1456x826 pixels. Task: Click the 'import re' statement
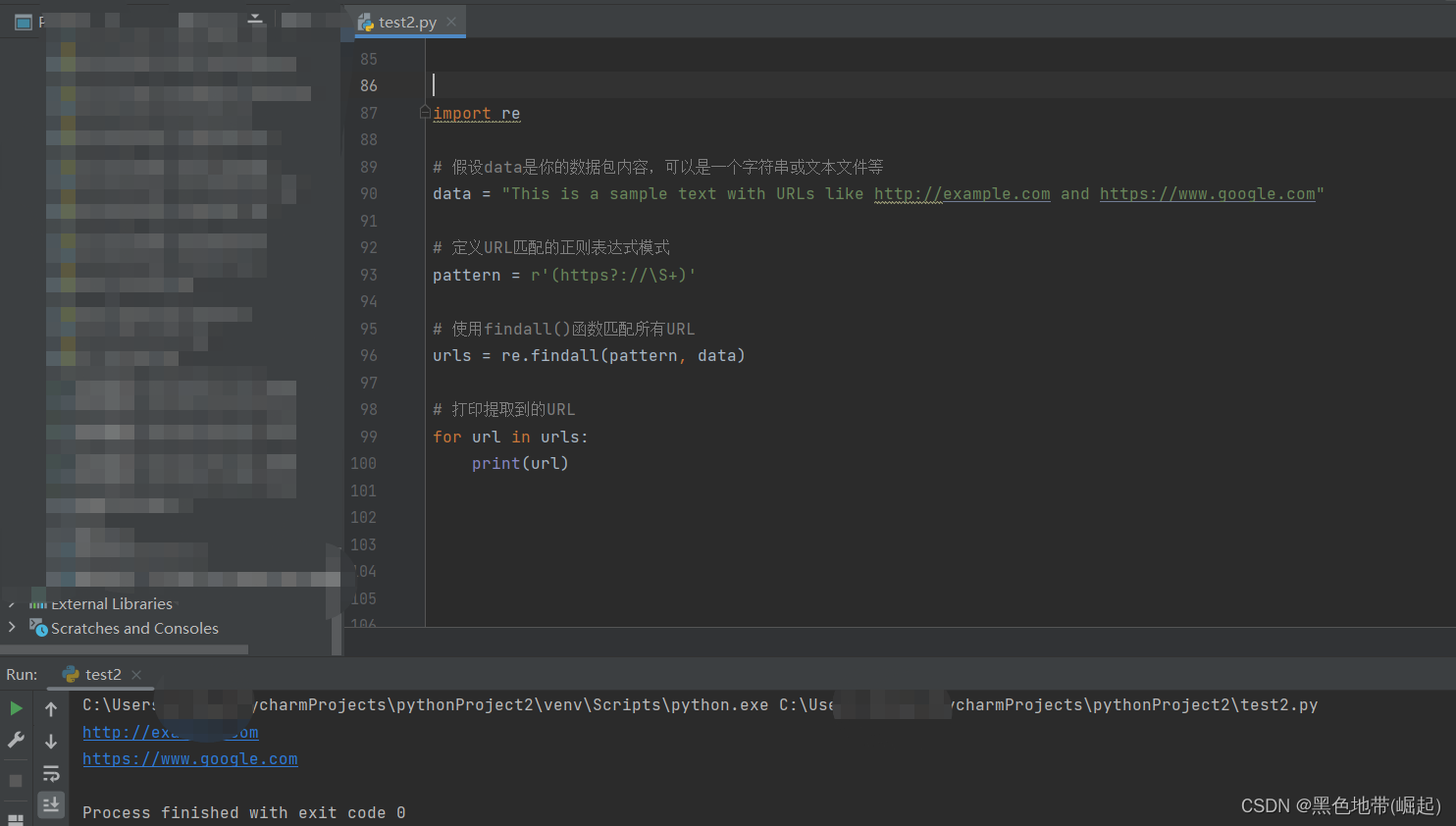[x=477, y=113]
